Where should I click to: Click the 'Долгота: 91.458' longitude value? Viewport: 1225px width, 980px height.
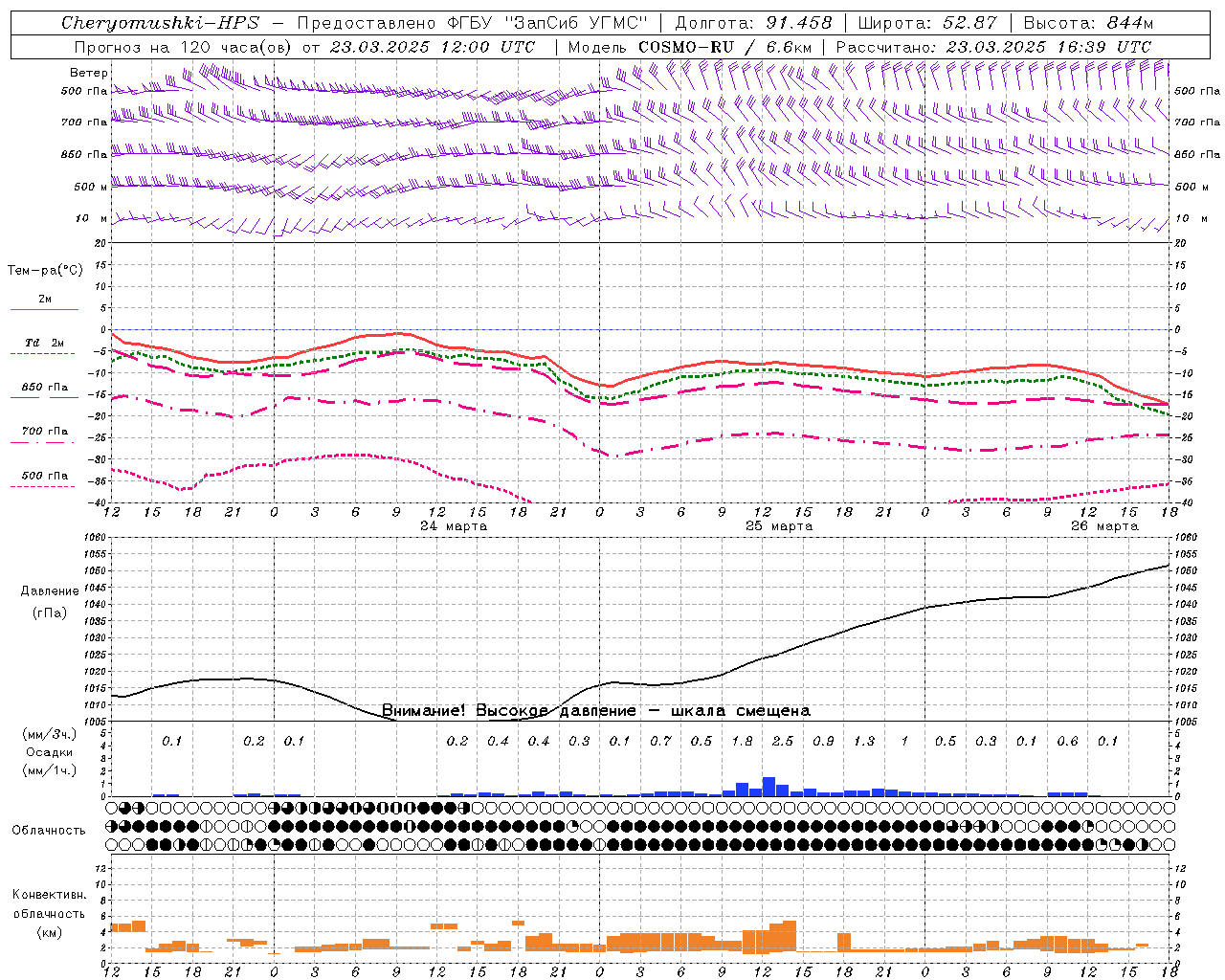point(753,23)
